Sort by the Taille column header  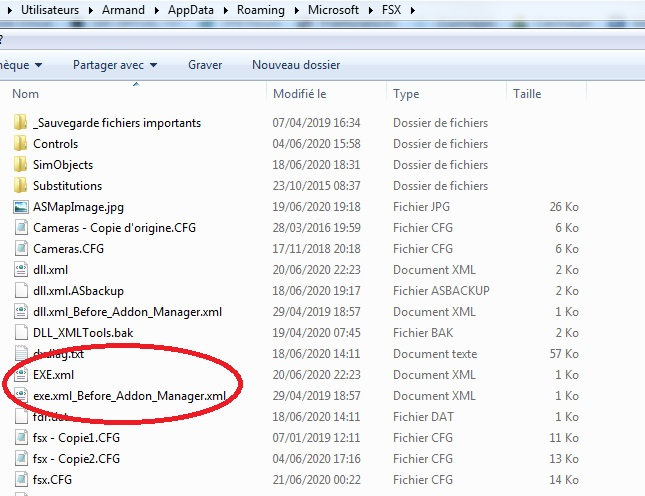tap(527, 94)
